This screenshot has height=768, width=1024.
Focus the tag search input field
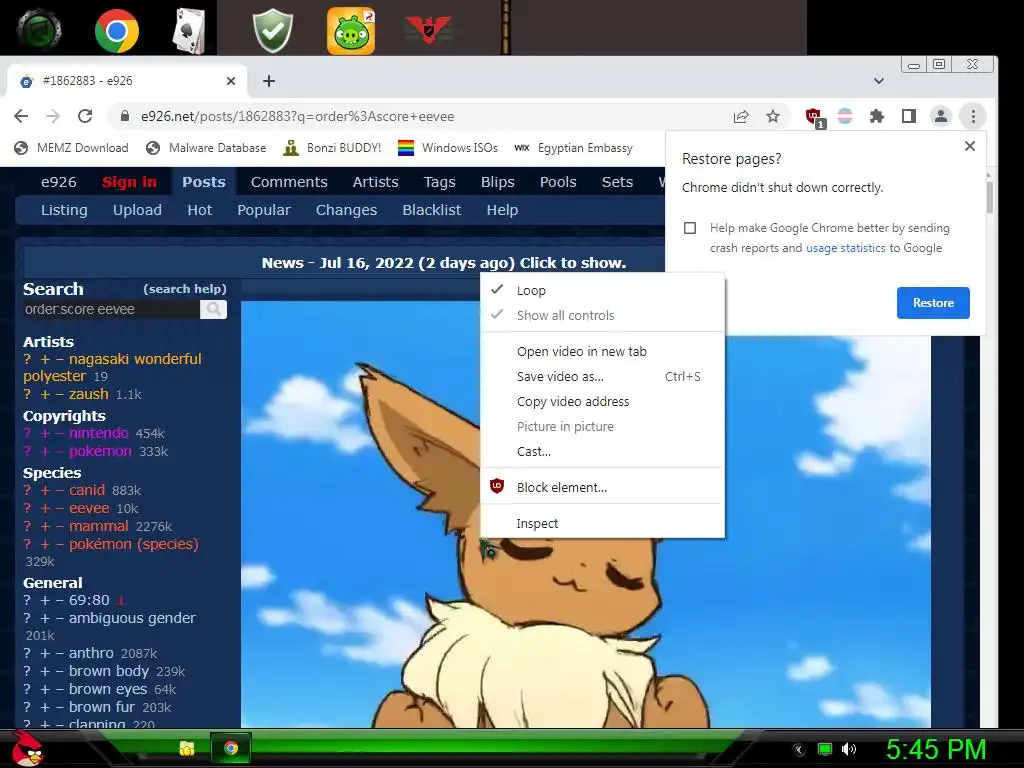(x=112, y=310)
